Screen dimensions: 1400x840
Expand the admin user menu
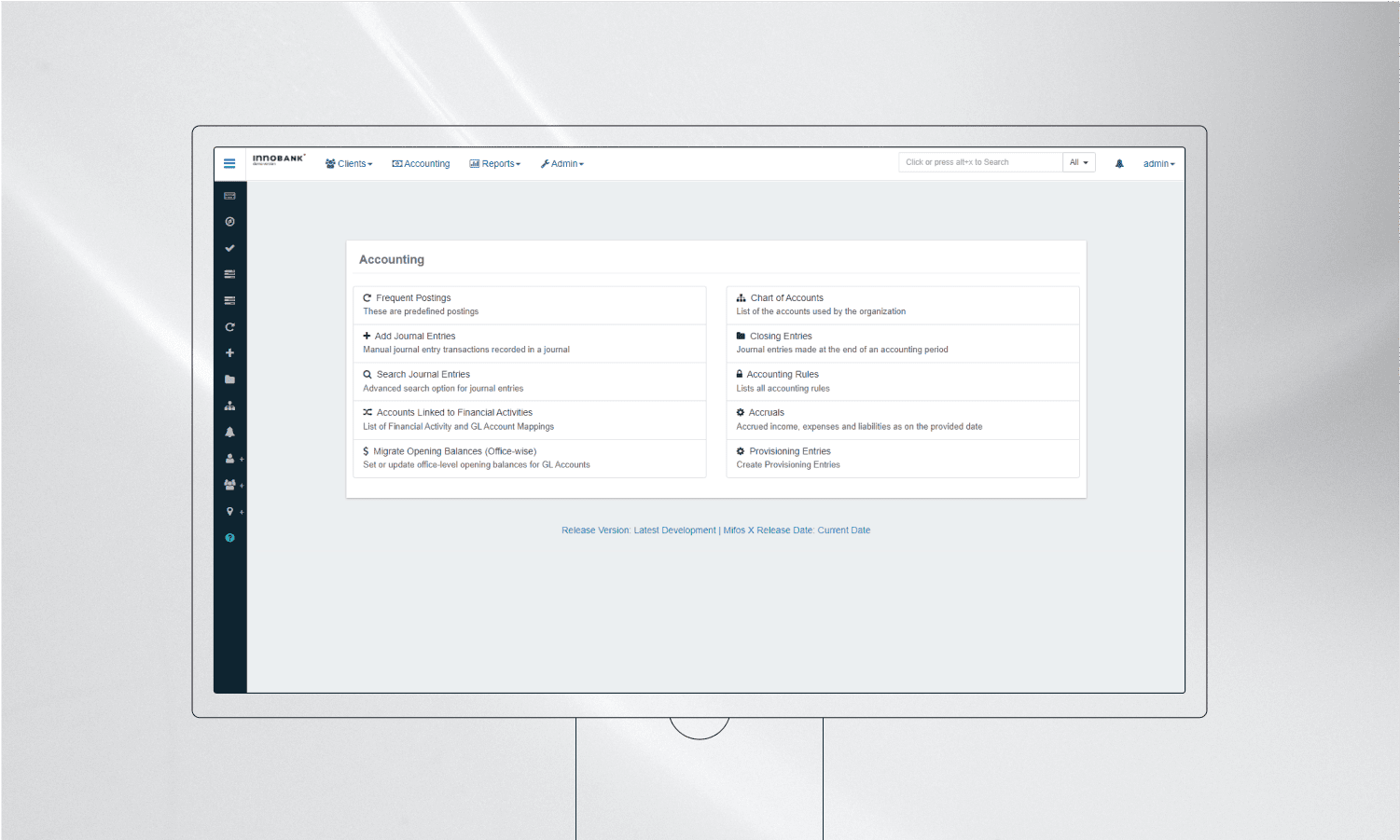1157,163
